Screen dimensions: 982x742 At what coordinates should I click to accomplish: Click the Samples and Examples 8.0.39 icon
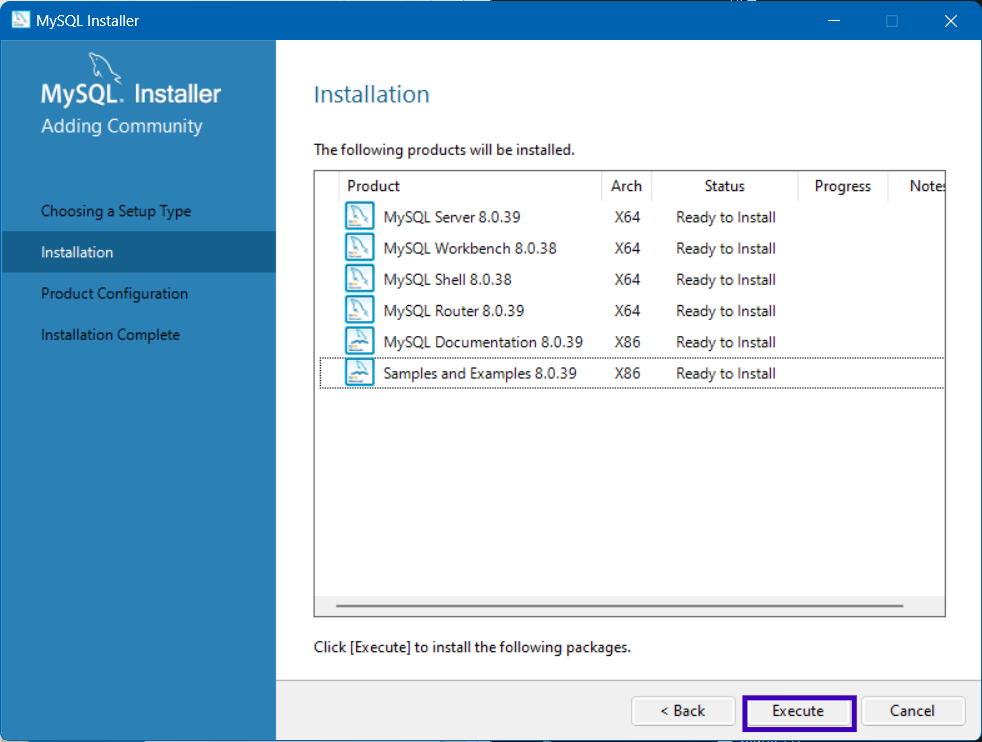click(x=359, y=373)
